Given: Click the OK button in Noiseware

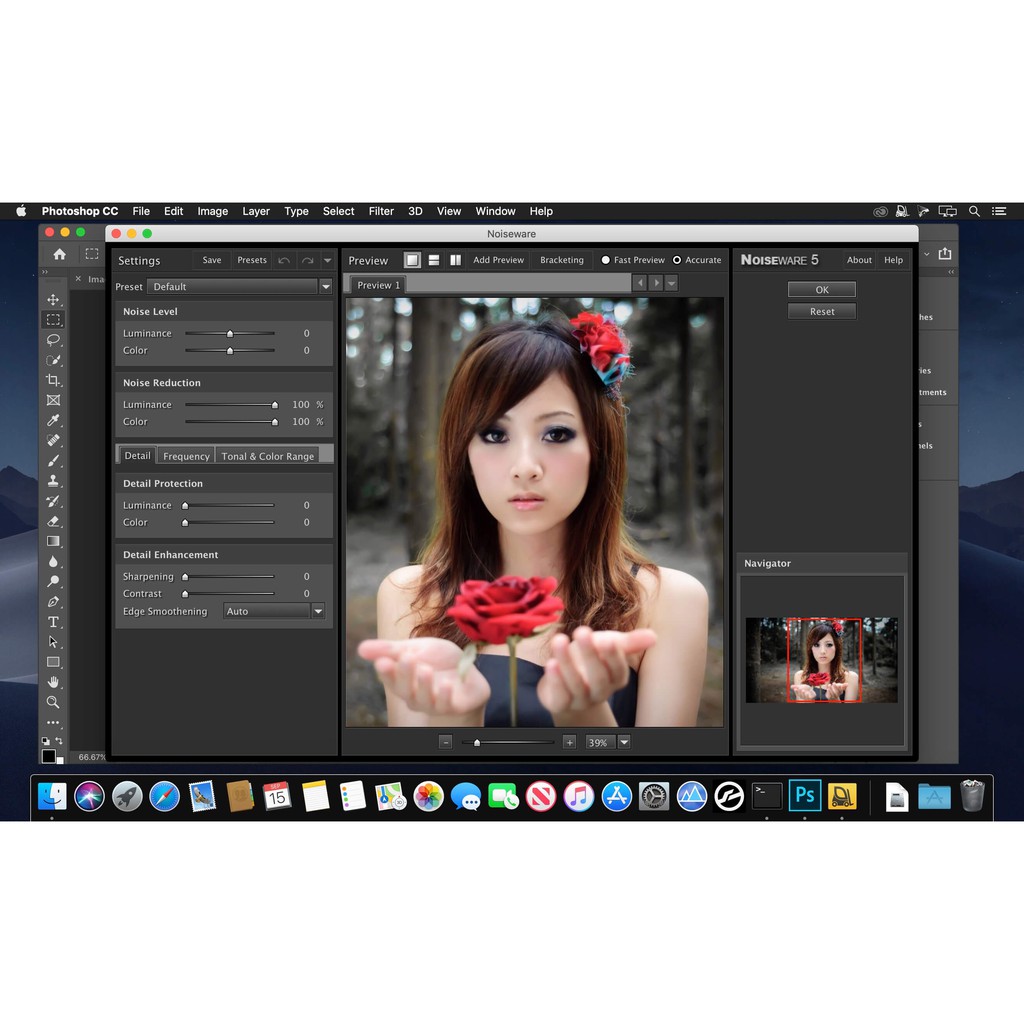Looking at the screenshot, I should [x=821, y=289].
